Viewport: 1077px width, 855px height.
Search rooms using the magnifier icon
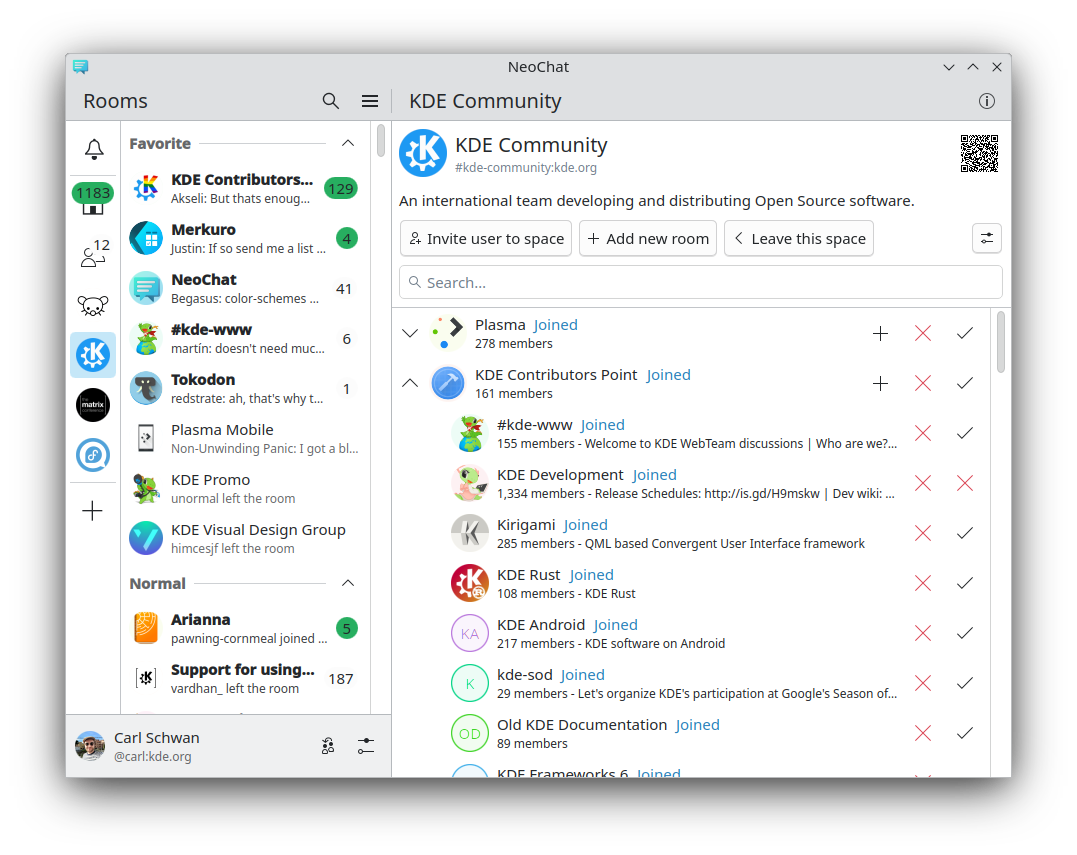pos(331,101)
